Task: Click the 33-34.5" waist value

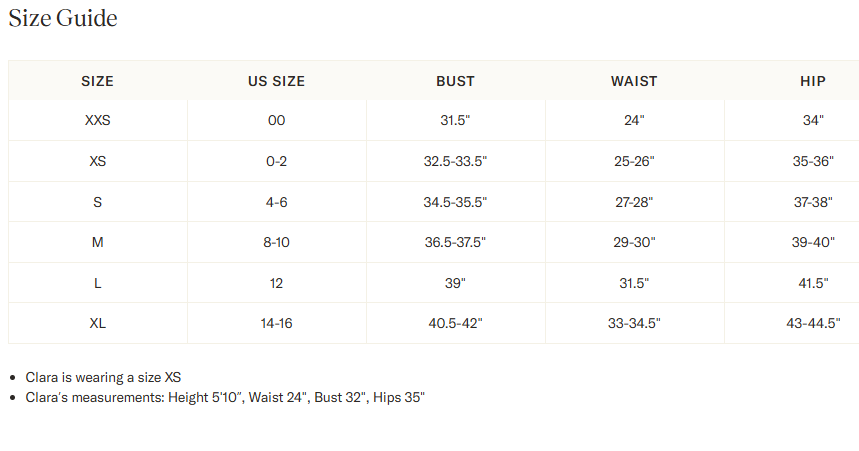Action: 634,323
